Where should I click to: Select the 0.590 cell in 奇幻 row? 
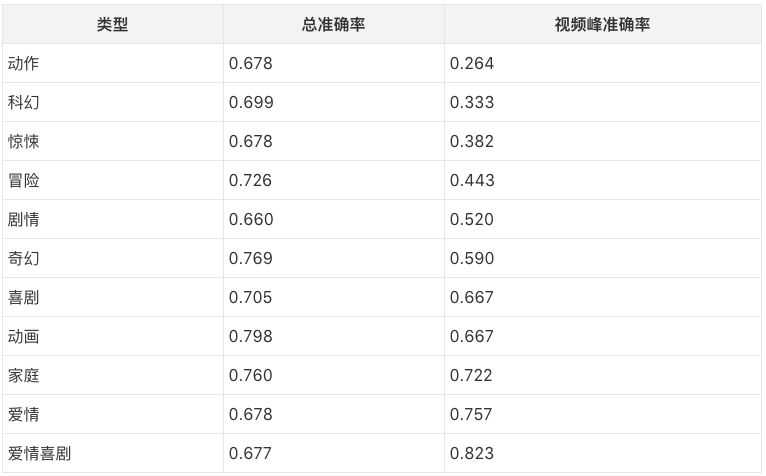click(472, 259)
